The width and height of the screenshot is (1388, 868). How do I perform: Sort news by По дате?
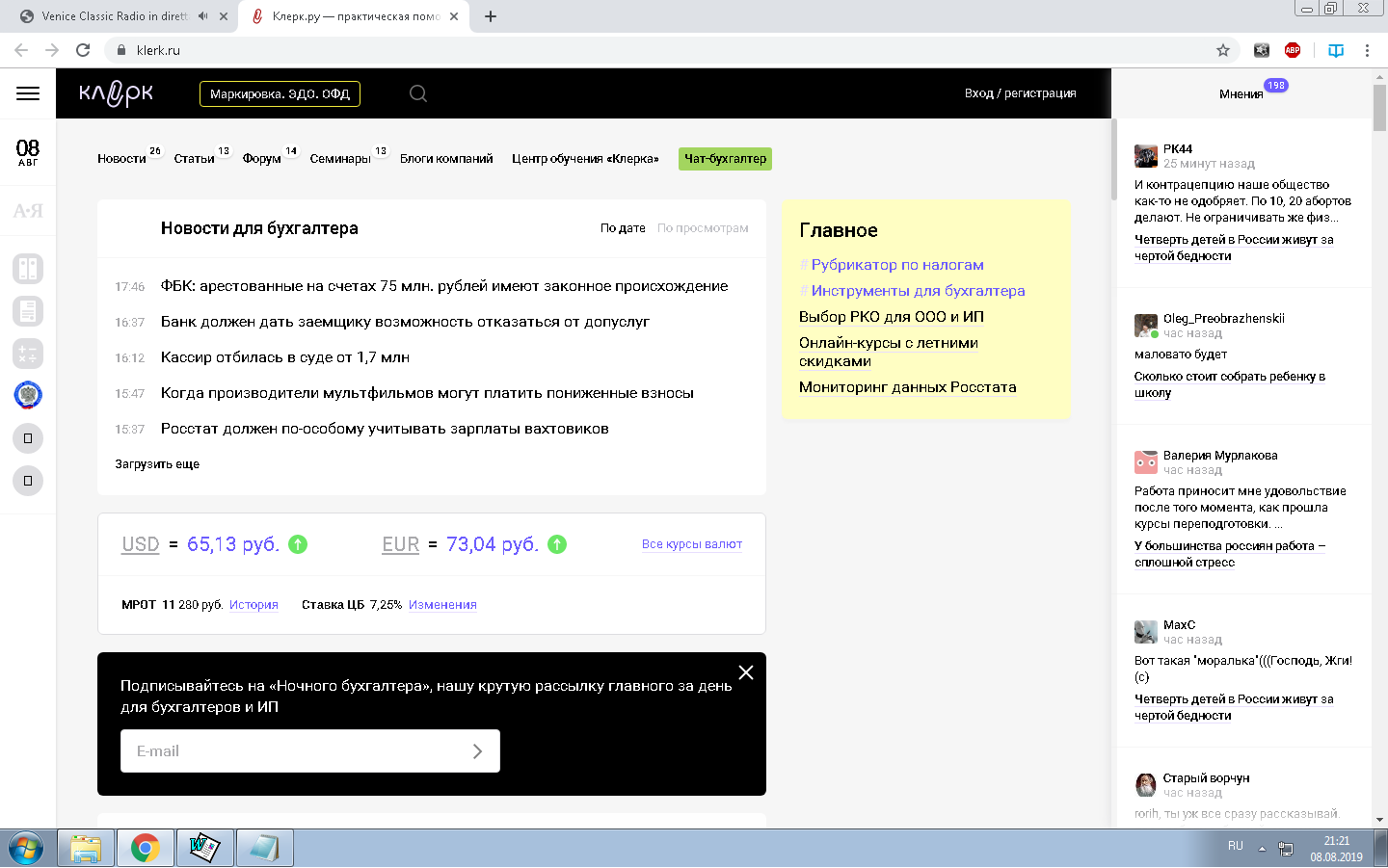pyautogui.click(x=623, y=228)
